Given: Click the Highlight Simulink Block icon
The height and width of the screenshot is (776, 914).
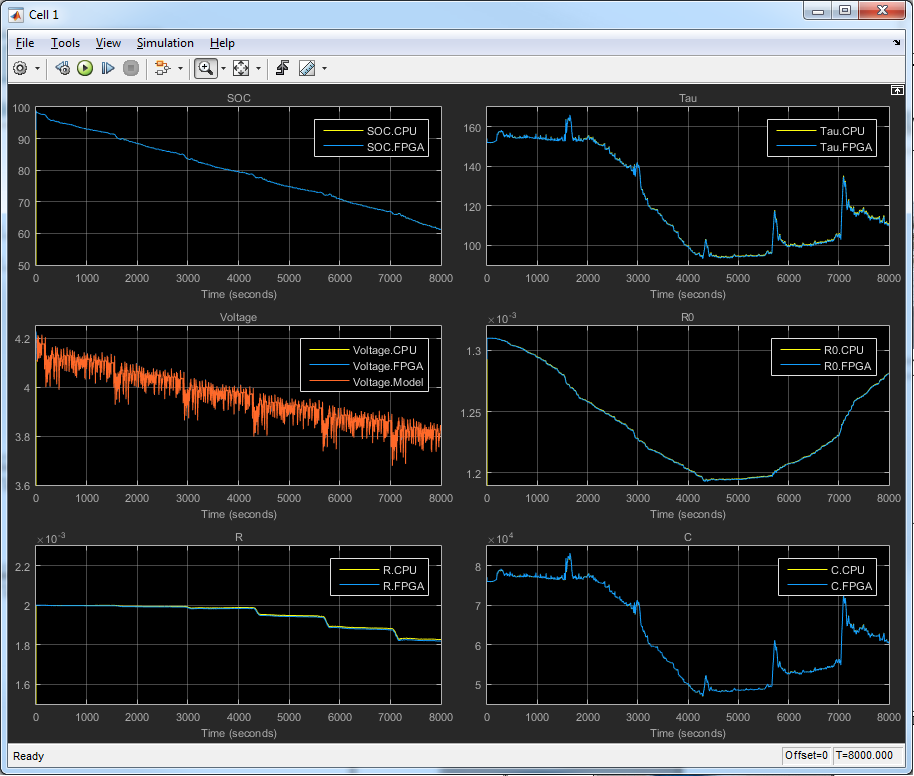Looking at the screenshot, I should pyautogui.click(x=161, y=68).
